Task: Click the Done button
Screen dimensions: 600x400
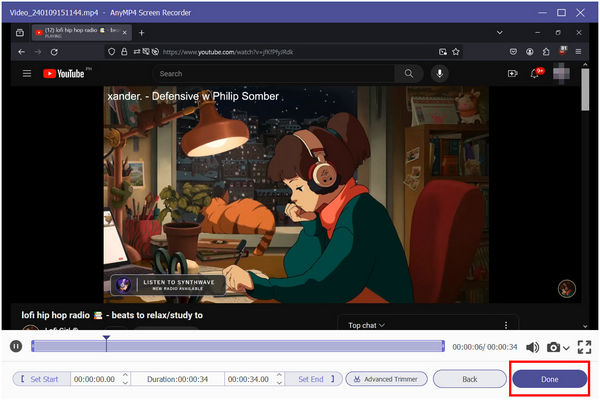Action: coord(549,379)
